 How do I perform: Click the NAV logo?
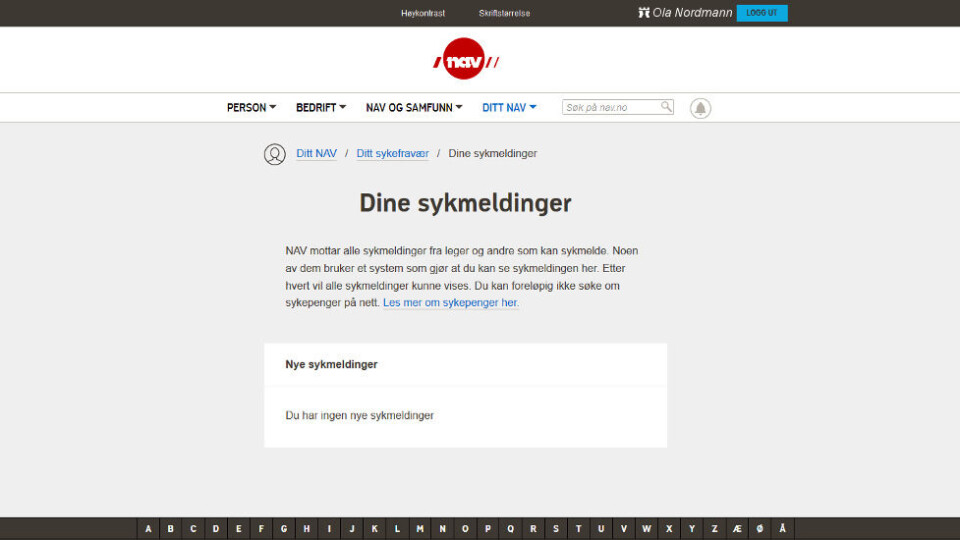point(465,59)
